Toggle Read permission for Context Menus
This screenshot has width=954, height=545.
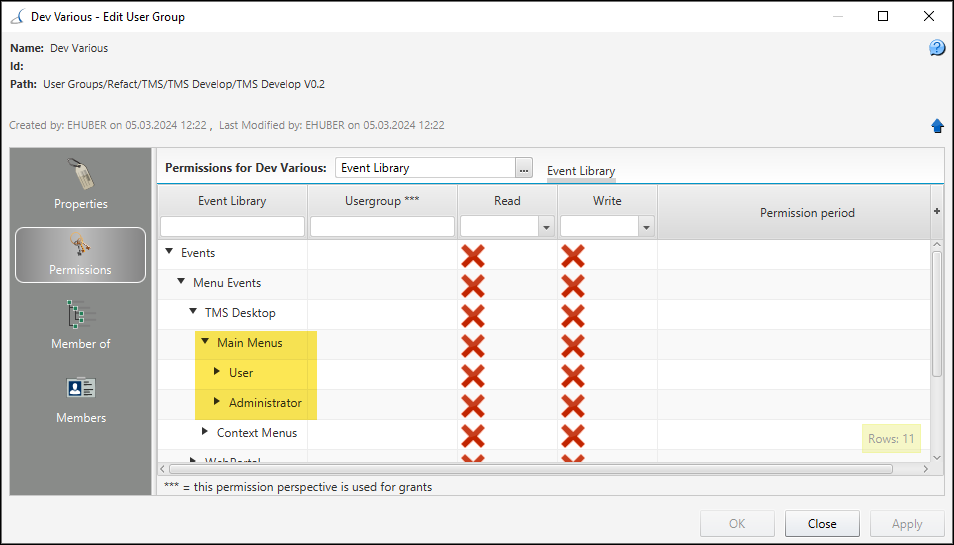click(x=473, y=436)
